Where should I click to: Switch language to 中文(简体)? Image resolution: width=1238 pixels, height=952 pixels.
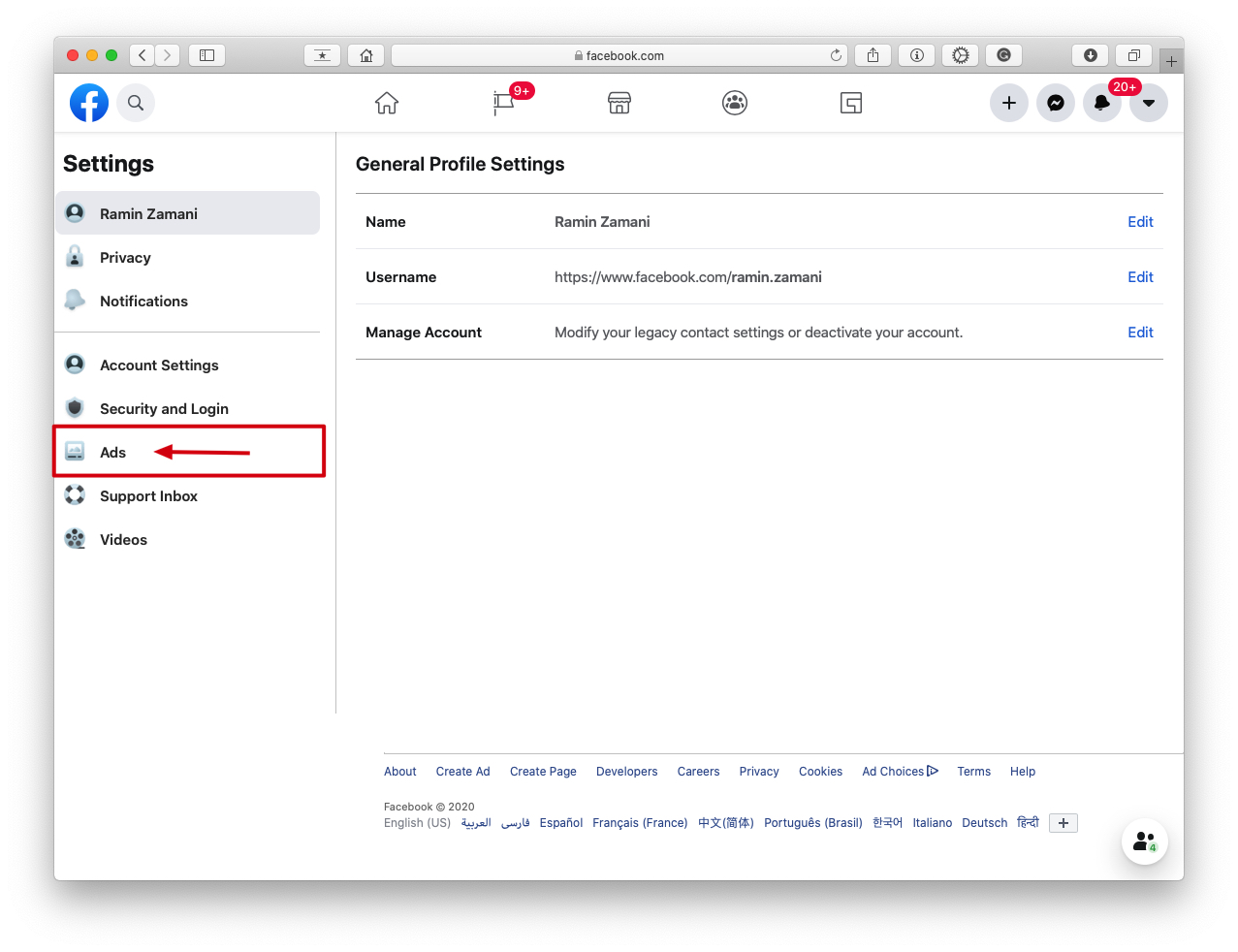click(726, 823)
